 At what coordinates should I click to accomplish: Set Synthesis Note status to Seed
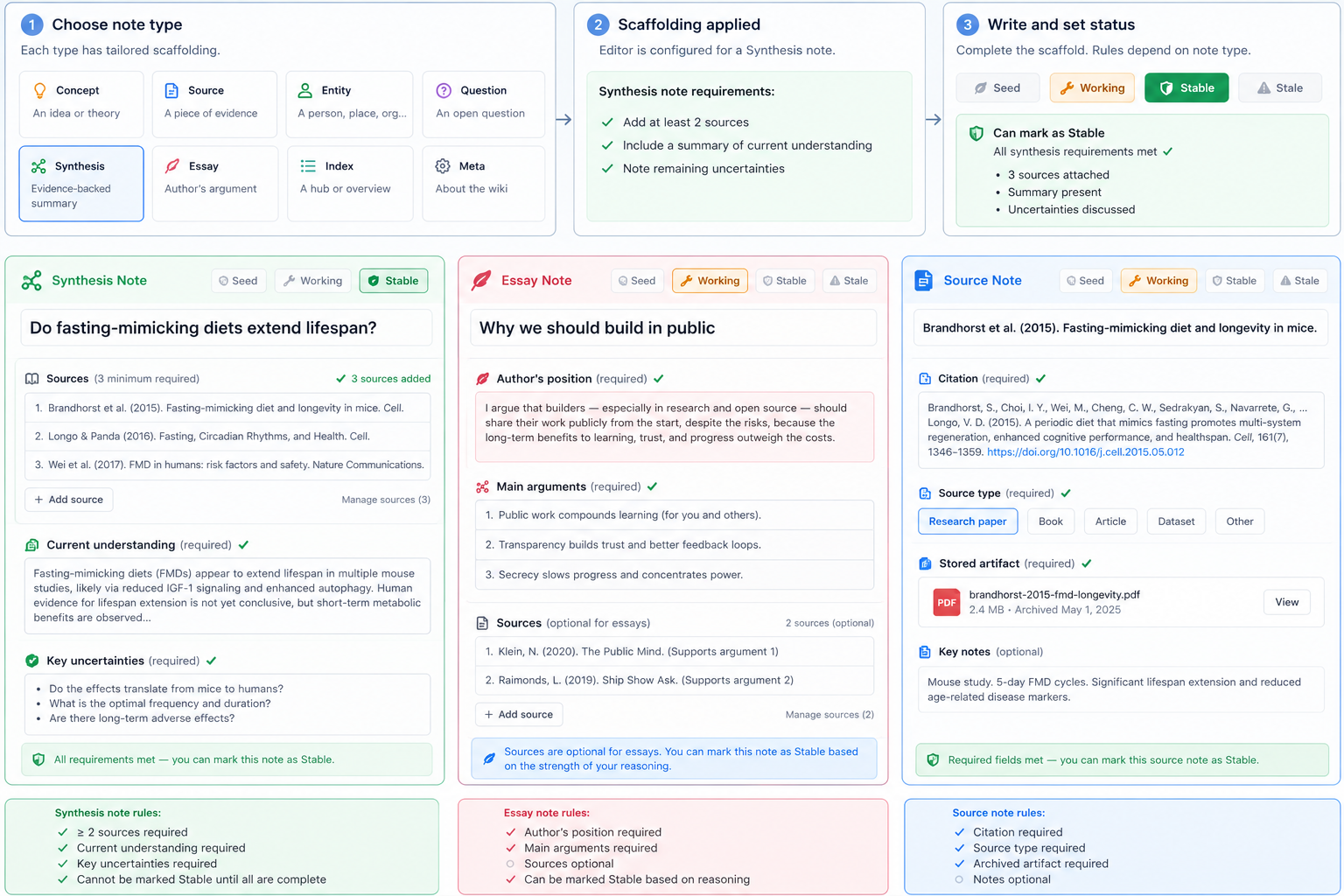tap(238, 281)
